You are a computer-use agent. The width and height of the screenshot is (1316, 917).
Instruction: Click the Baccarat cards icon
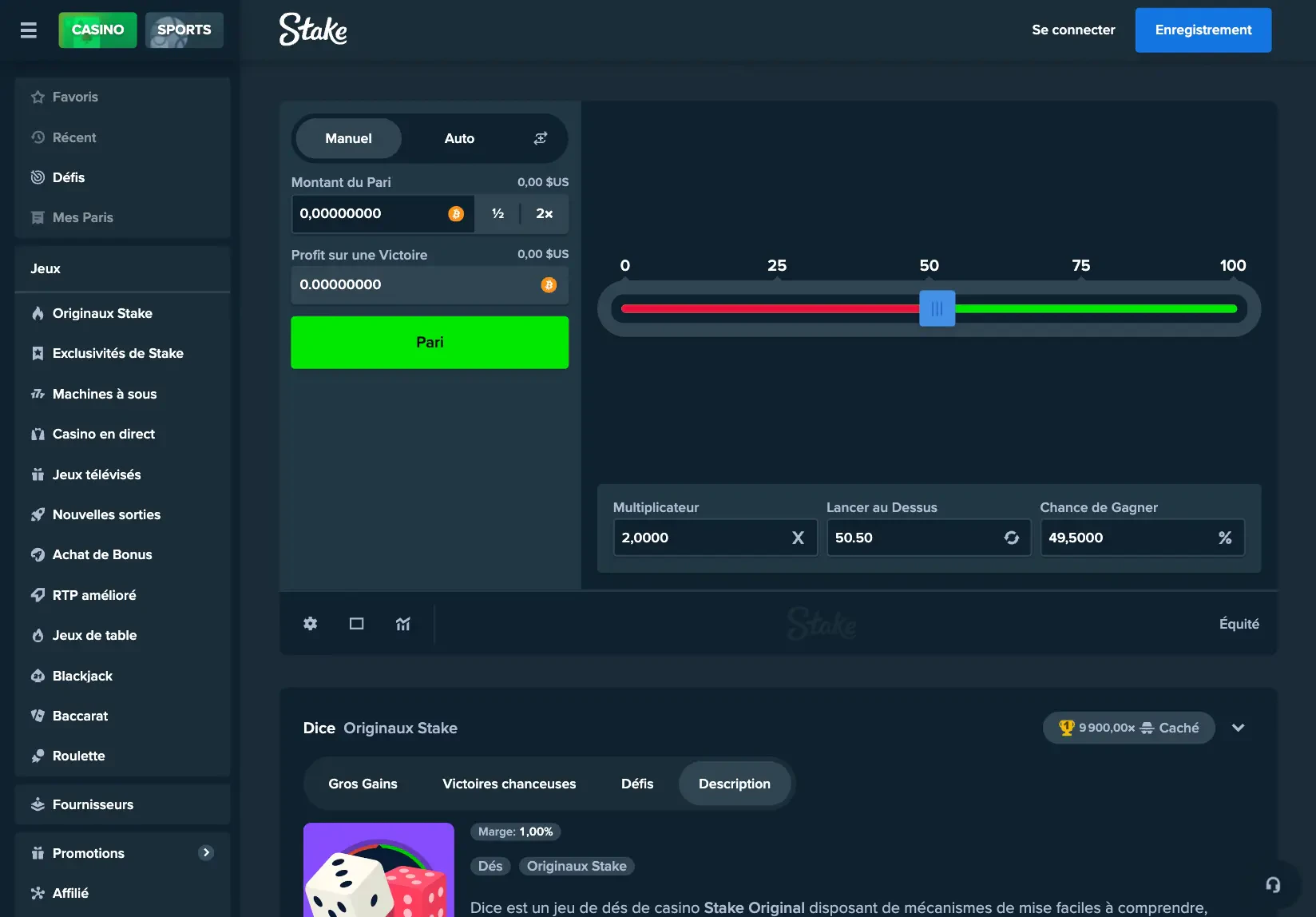point(38,716)
